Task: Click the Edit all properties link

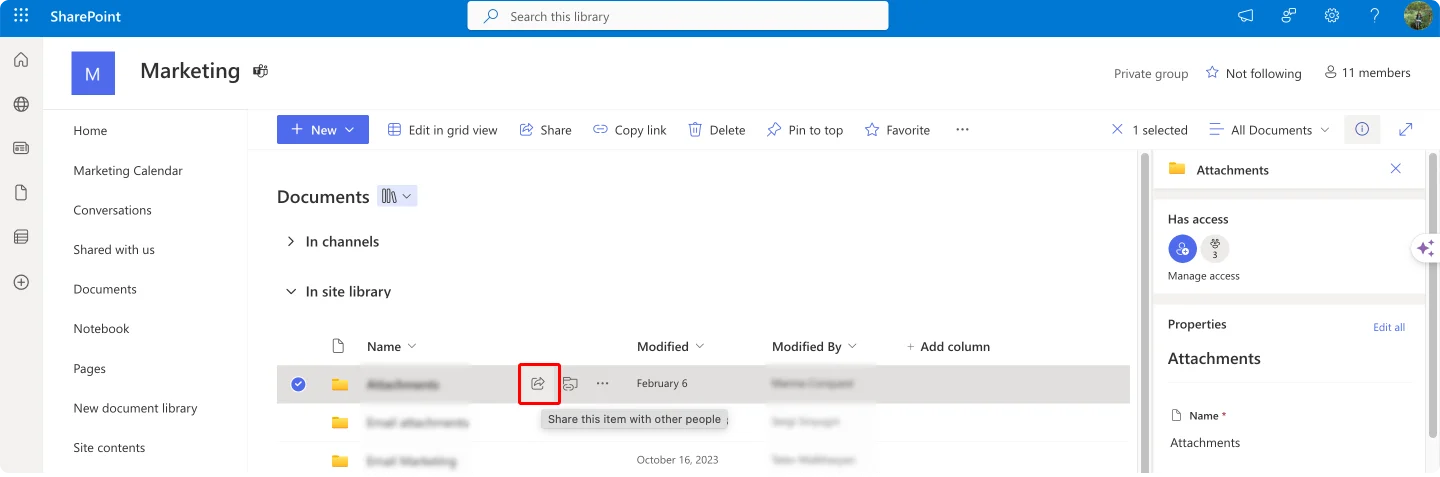Action: (1389, 327)
